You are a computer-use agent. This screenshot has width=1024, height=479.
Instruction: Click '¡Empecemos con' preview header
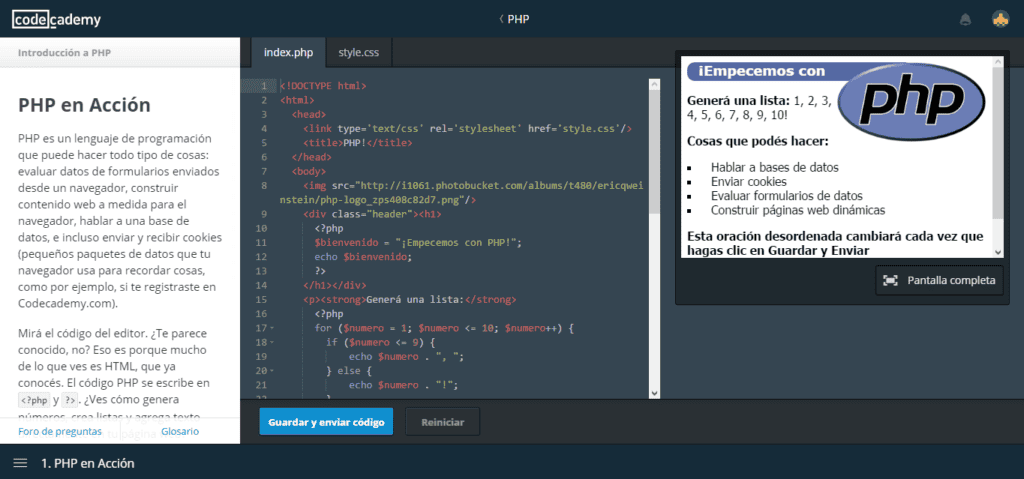tap(761, 72)
